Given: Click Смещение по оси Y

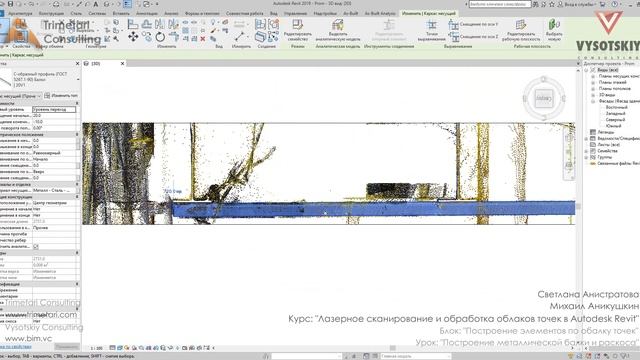Looking at the screenshot, I should (x=473, y=24).
